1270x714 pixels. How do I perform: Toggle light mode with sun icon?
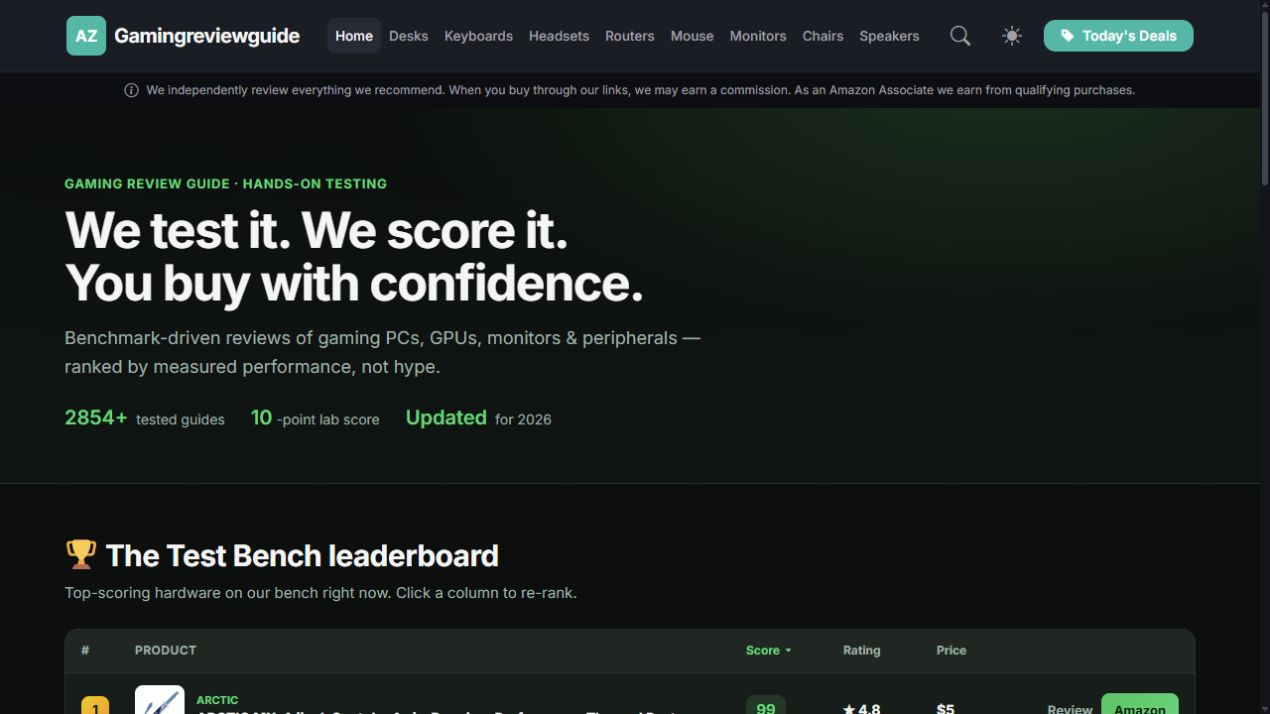coord(1012,36)
